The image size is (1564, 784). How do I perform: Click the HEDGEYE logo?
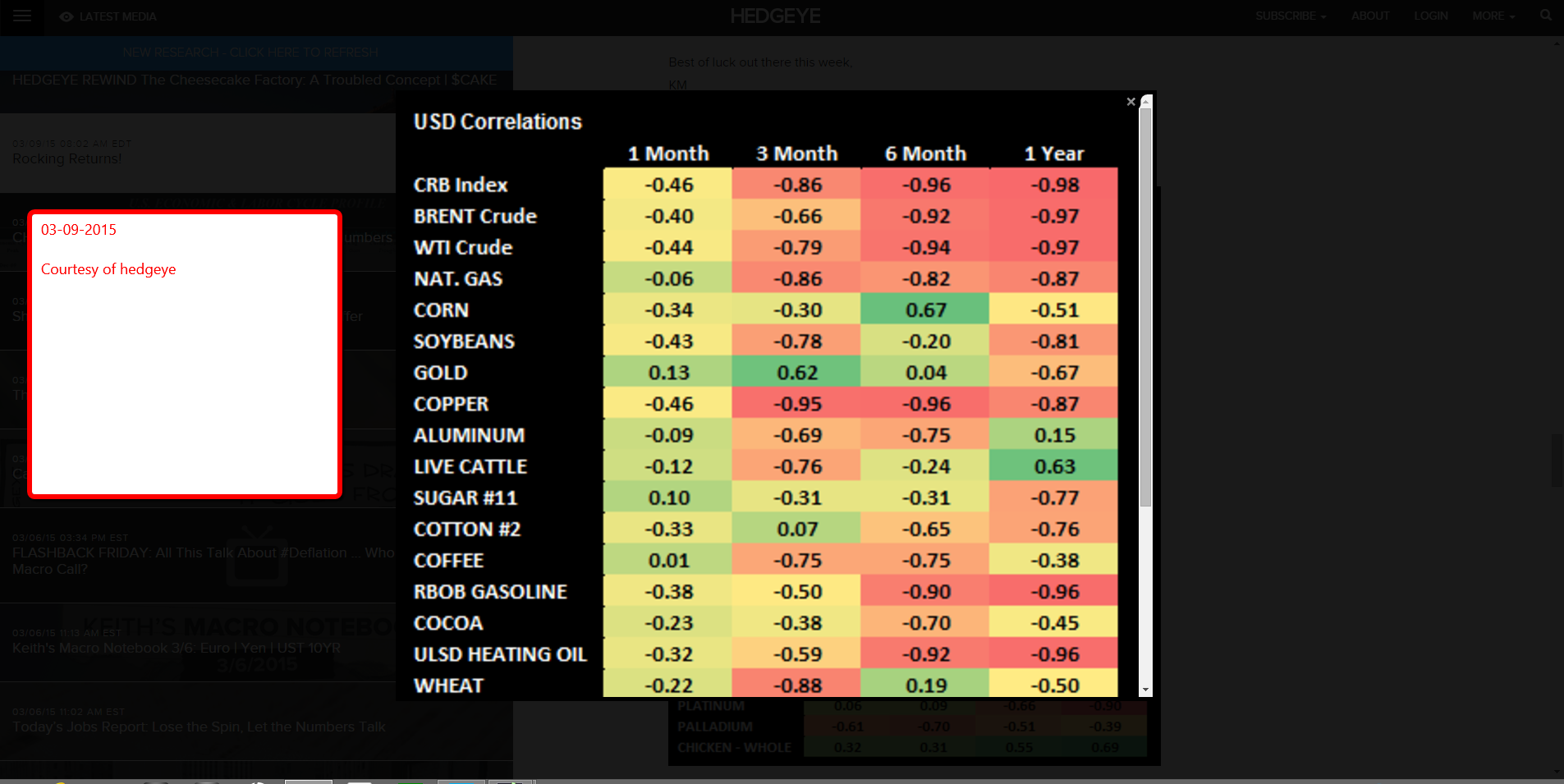pos(775,16)
